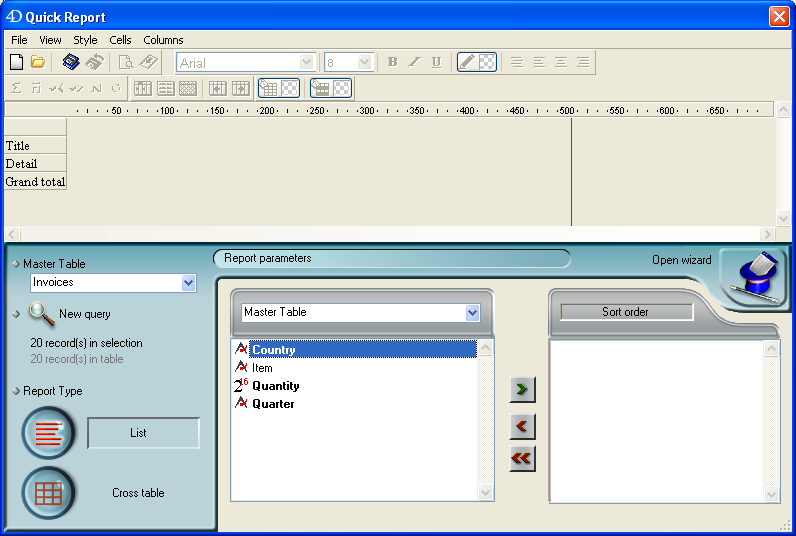
Task: Select the List report type button
Action: coord(49,433)
